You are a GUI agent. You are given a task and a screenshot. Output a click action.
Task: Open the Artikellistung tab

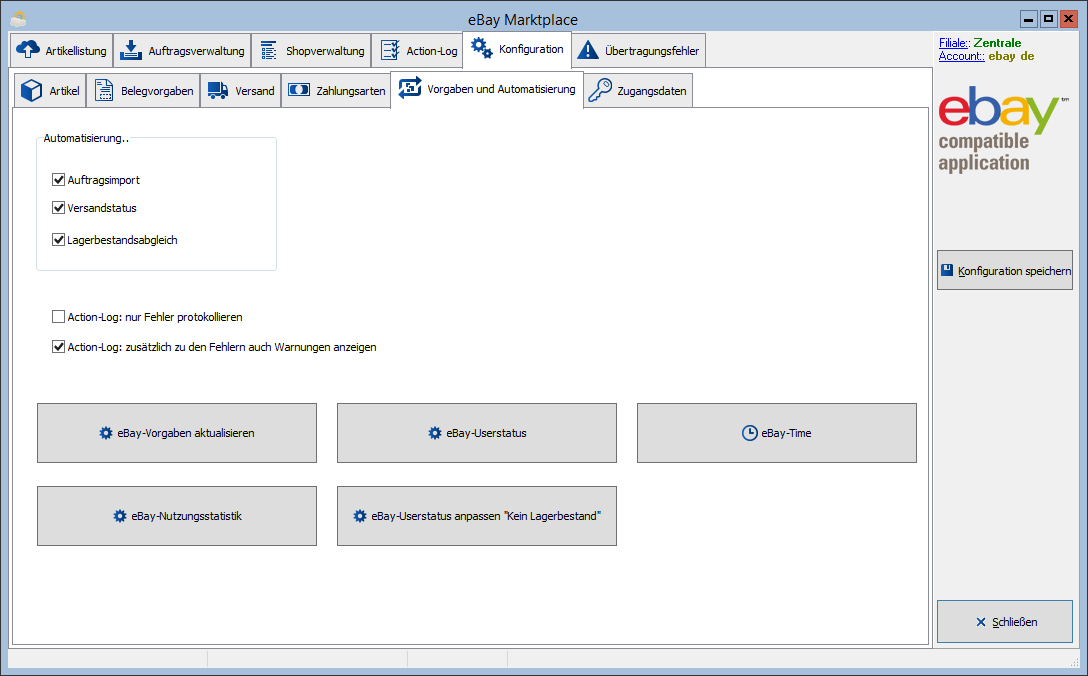[62, 51]
